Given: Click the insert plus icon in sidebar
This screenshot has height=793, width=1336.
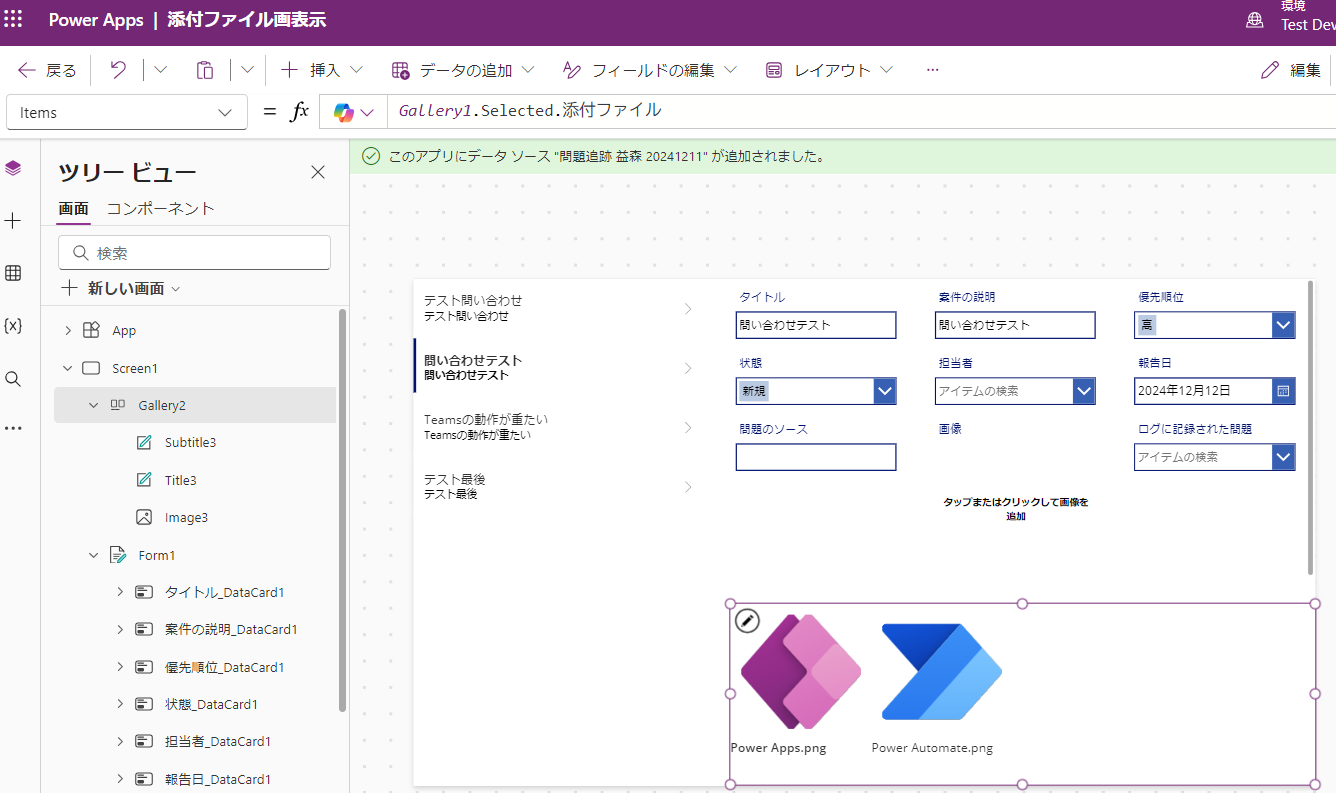Looking at the screenshot, I should point(13,221).
